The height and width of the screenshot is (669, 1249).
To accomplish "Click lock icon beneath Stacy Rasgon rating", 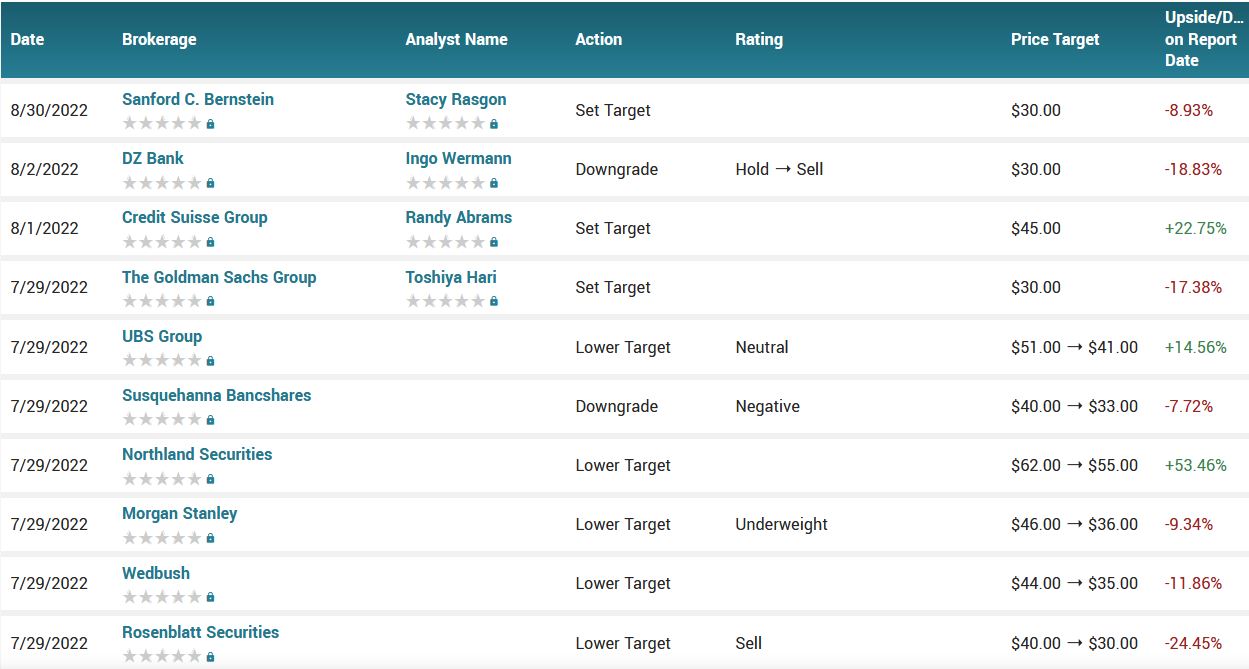I will pos(494,124).
